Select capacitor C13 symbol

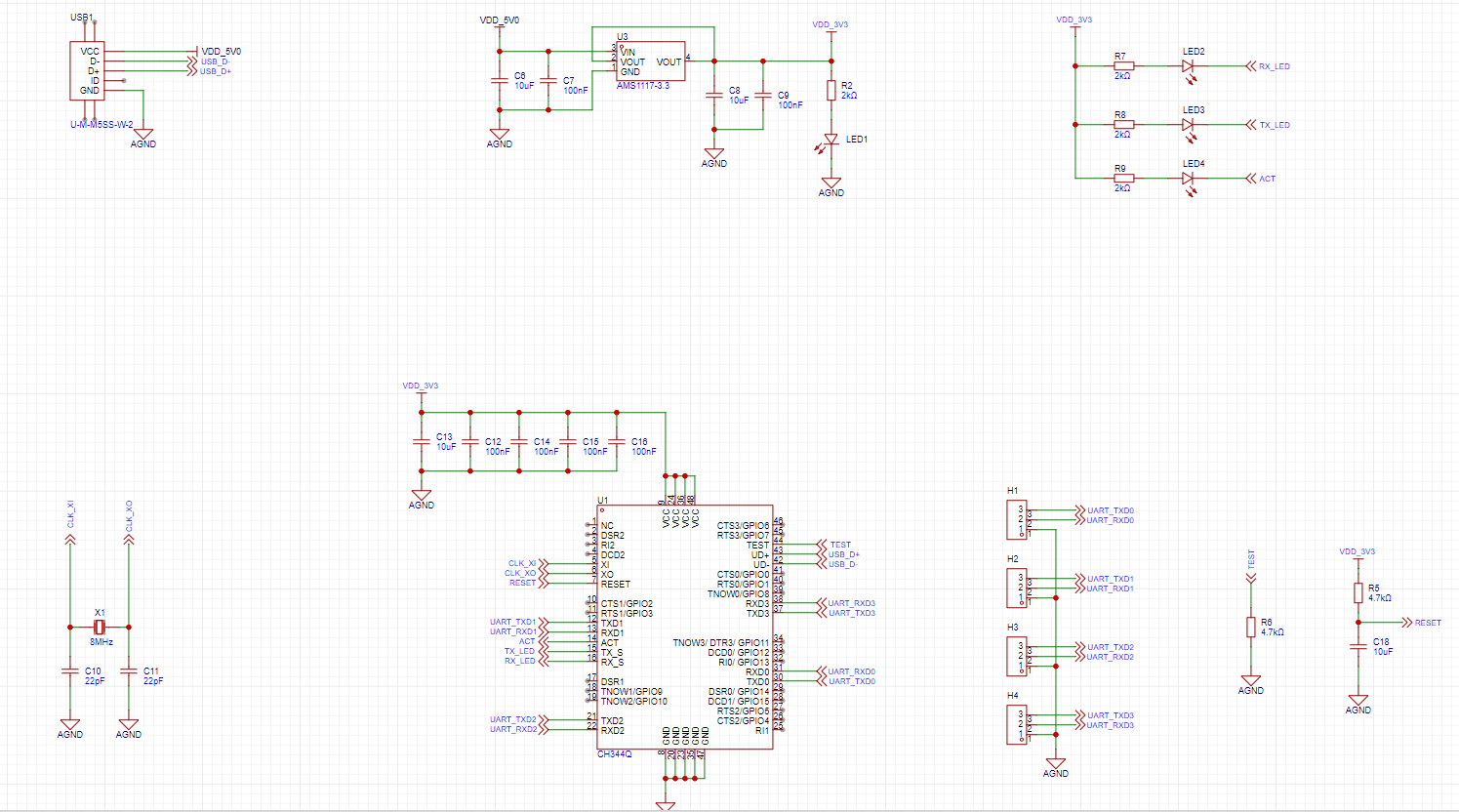coord(422,442)
